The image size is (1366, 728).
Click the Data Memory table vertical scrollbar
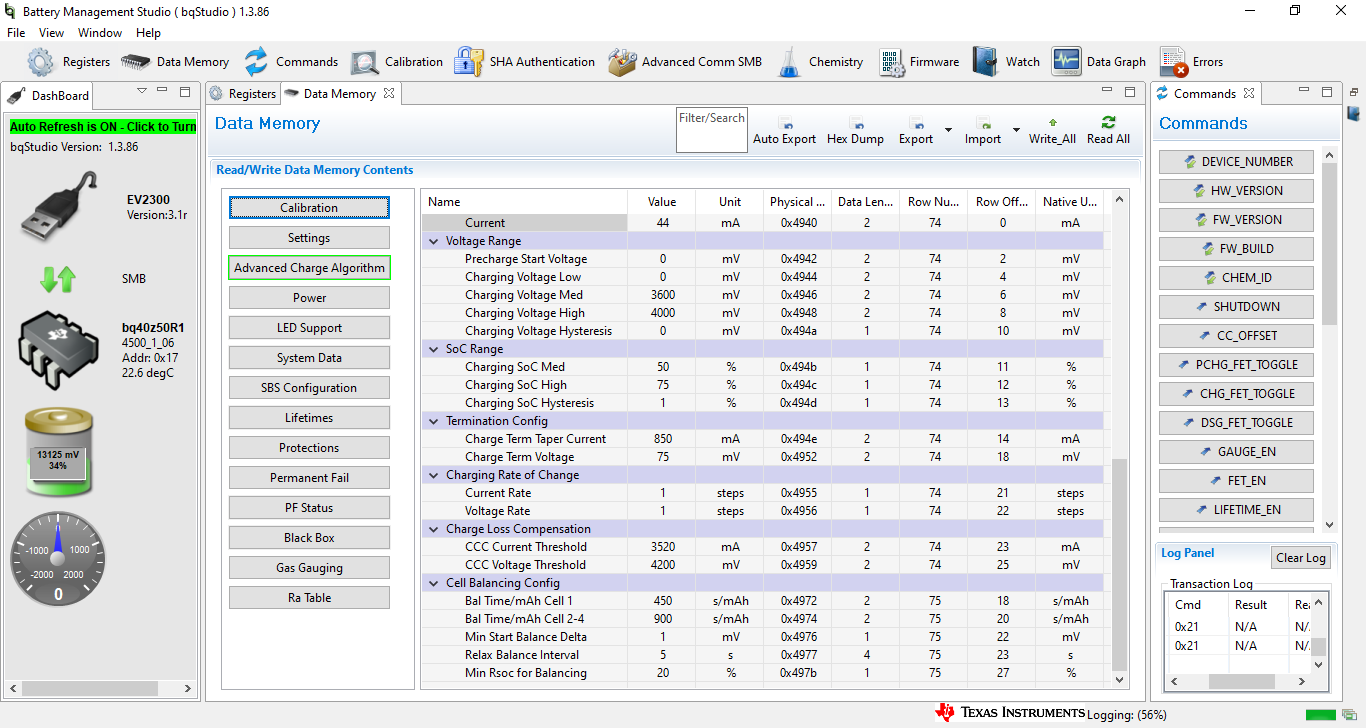[x=1119, y=565]
